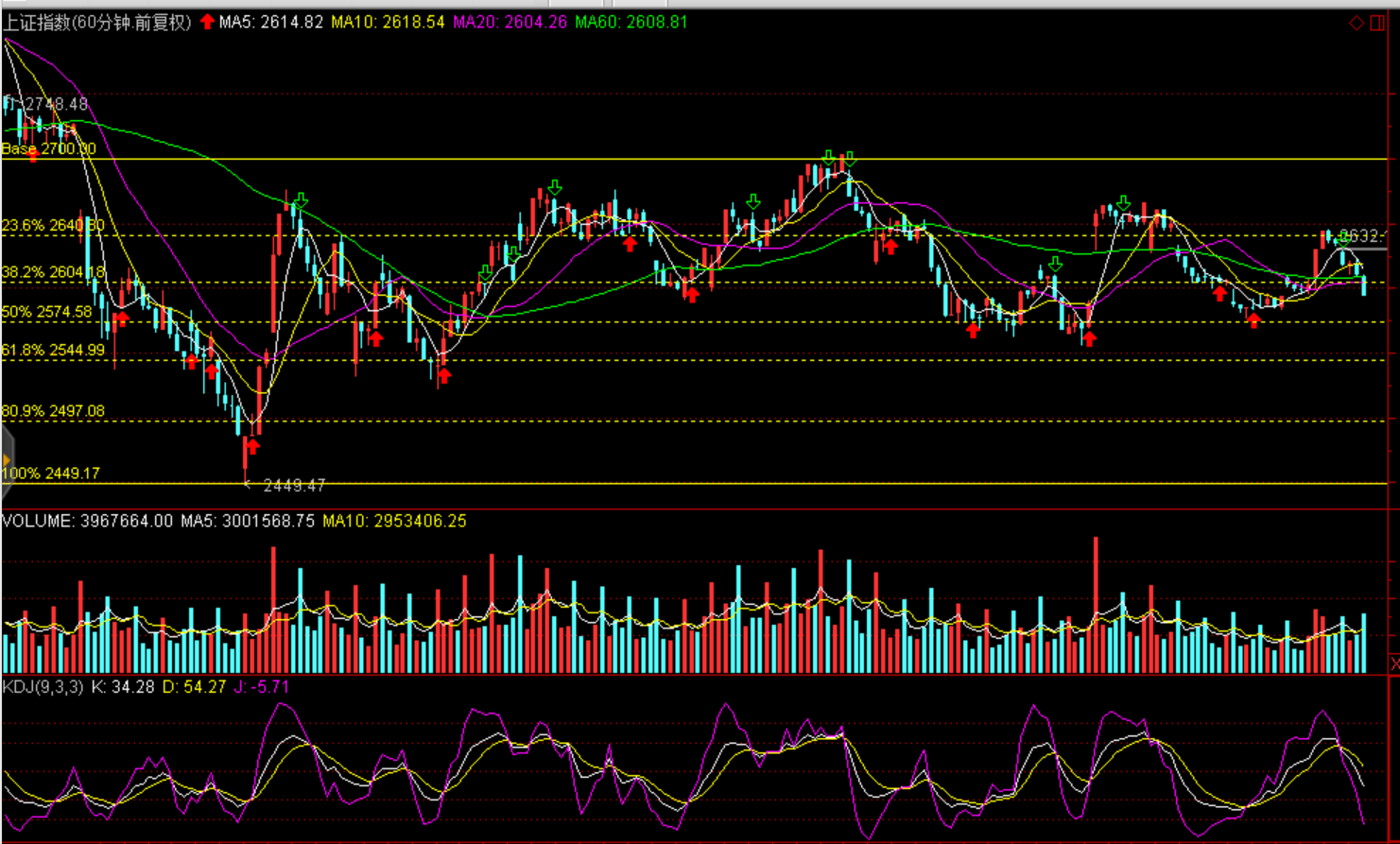Click the red up arrow beside MA5 label

point(207,22)
